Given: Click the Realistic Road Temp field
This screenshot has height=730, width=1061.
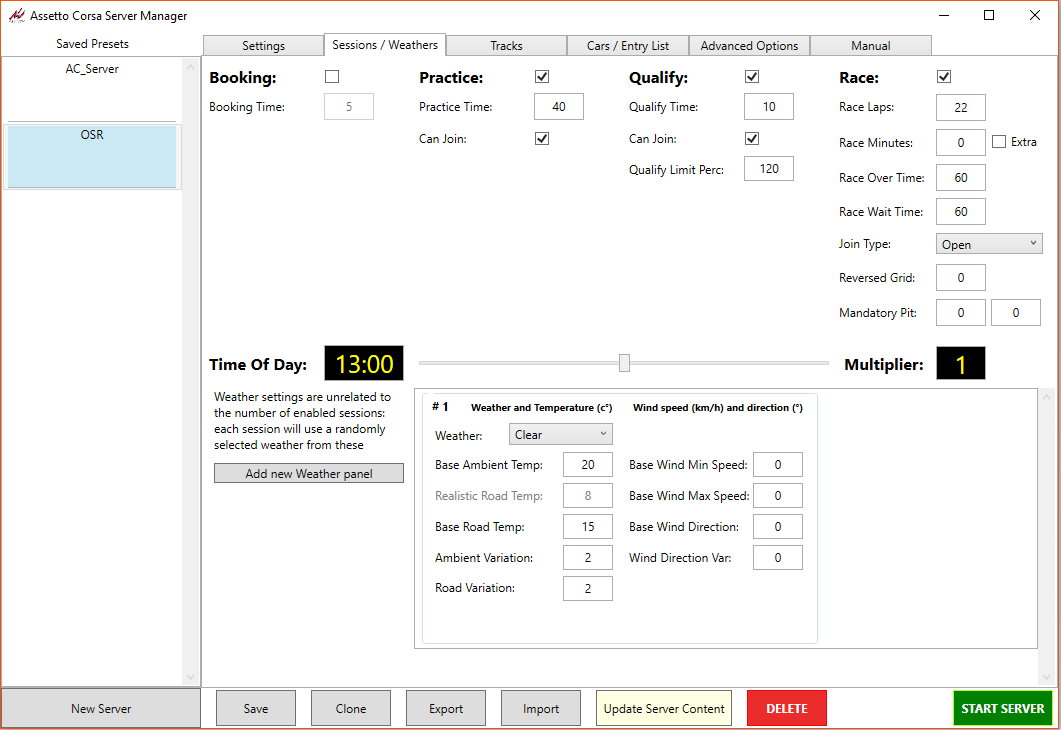Looking at the screenshot, I should 587,495.
